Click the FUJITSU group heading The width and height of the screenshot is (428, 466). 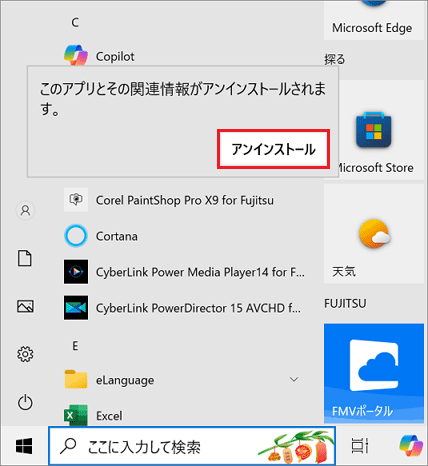point(345,303)
